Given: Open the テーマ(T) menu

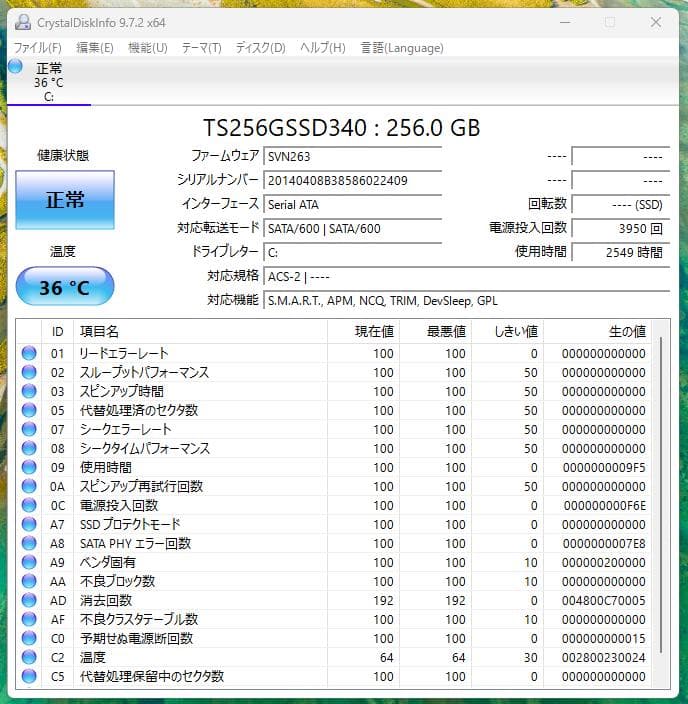Looking at the screenshot, I should click(202, 48).
